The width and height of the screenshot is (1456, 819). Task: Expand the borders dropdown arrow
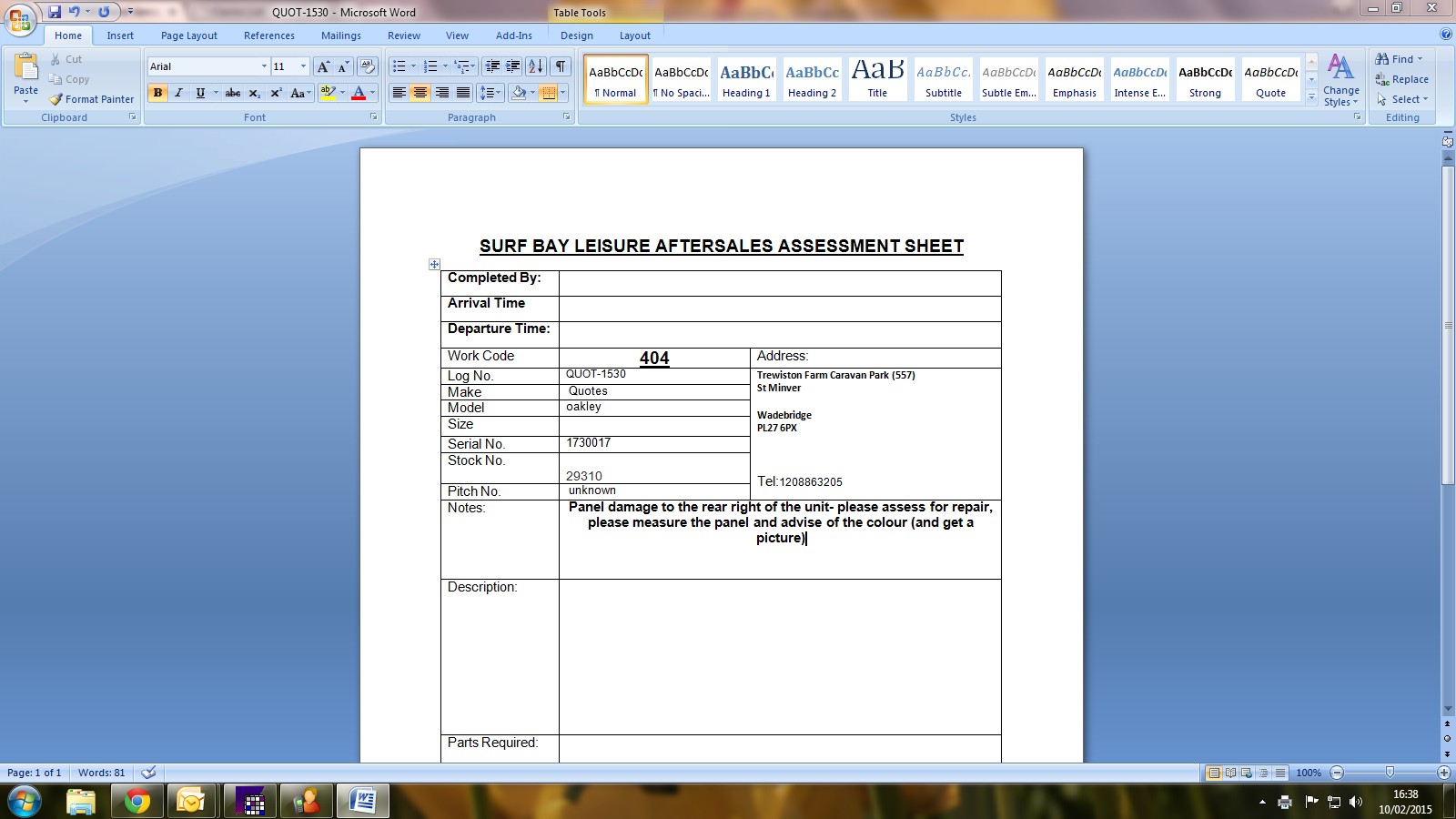pos(562,93)
